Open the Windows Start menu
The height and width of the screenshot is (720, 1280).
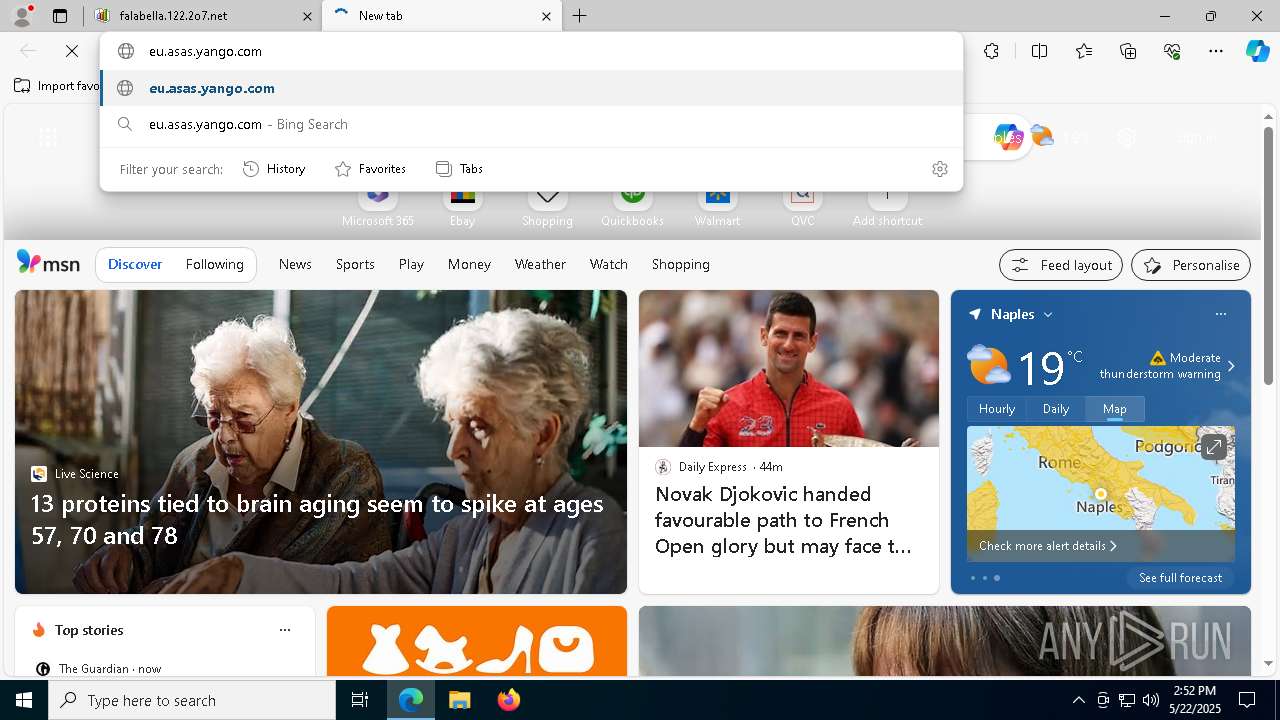pyautogui.click(x=24, y=700)
